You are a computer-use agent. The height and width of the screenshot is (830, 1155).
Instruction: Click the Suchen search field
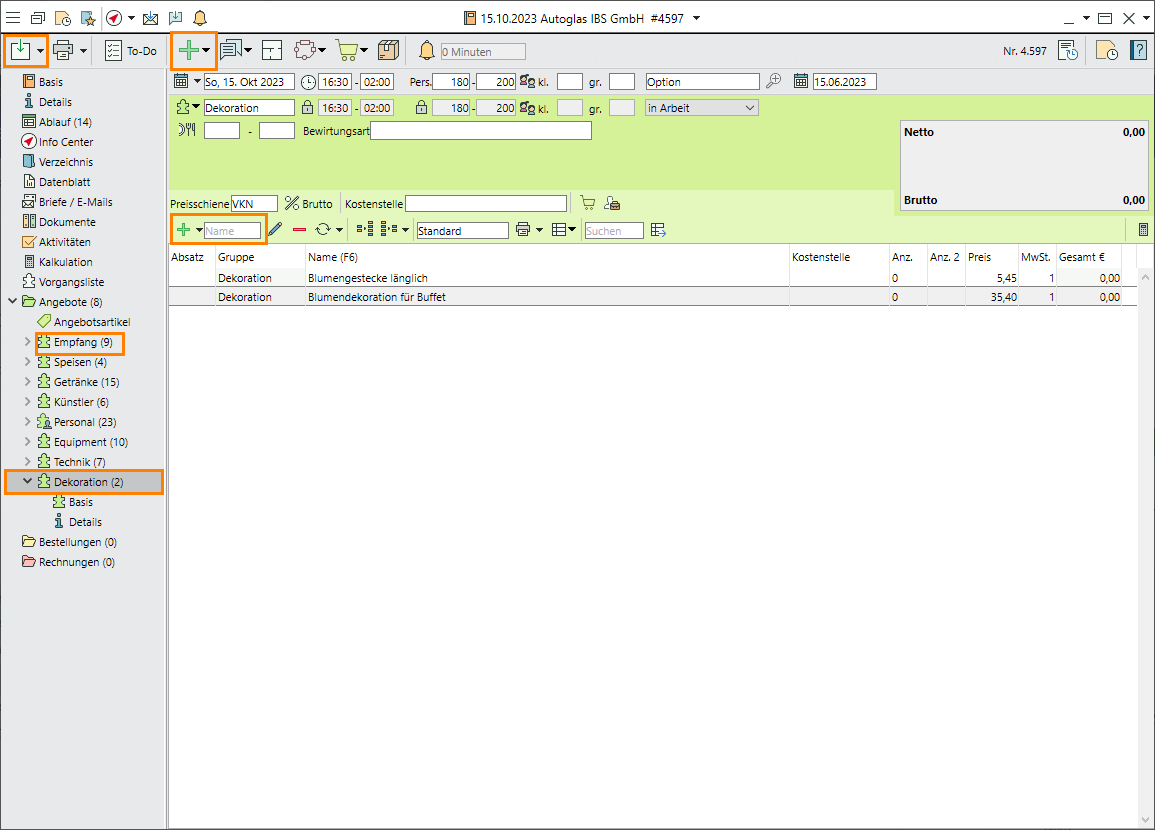(x=613, y=231)
